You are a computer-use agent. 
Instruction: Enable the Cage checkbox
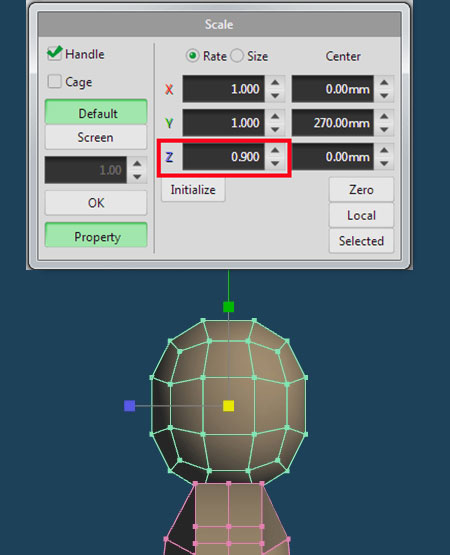55,81
